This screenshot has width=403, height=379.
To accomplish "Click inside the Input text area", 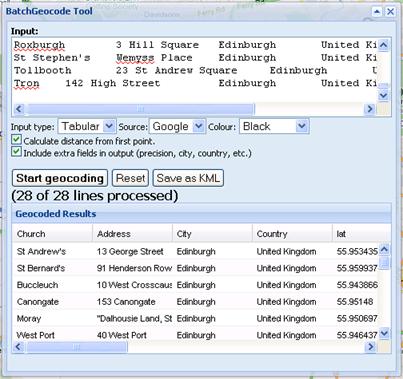I will coord(195,70).
